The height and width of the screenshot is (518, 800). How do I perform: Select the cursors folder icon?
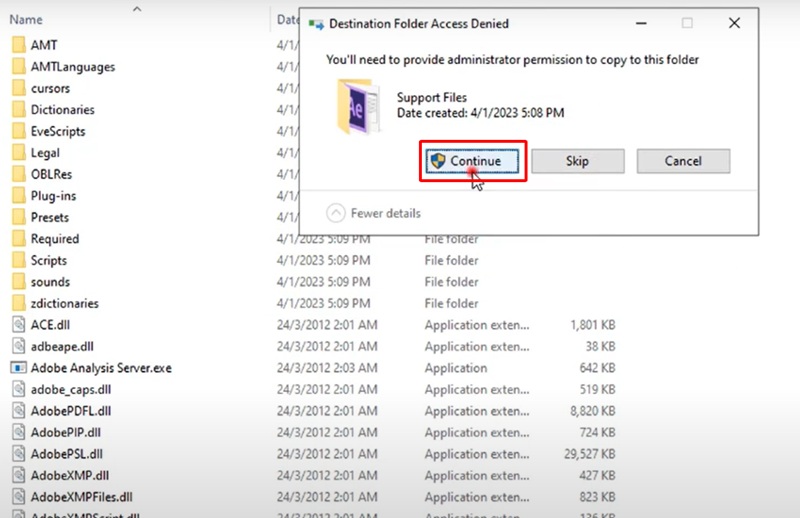tap(19, 88)
